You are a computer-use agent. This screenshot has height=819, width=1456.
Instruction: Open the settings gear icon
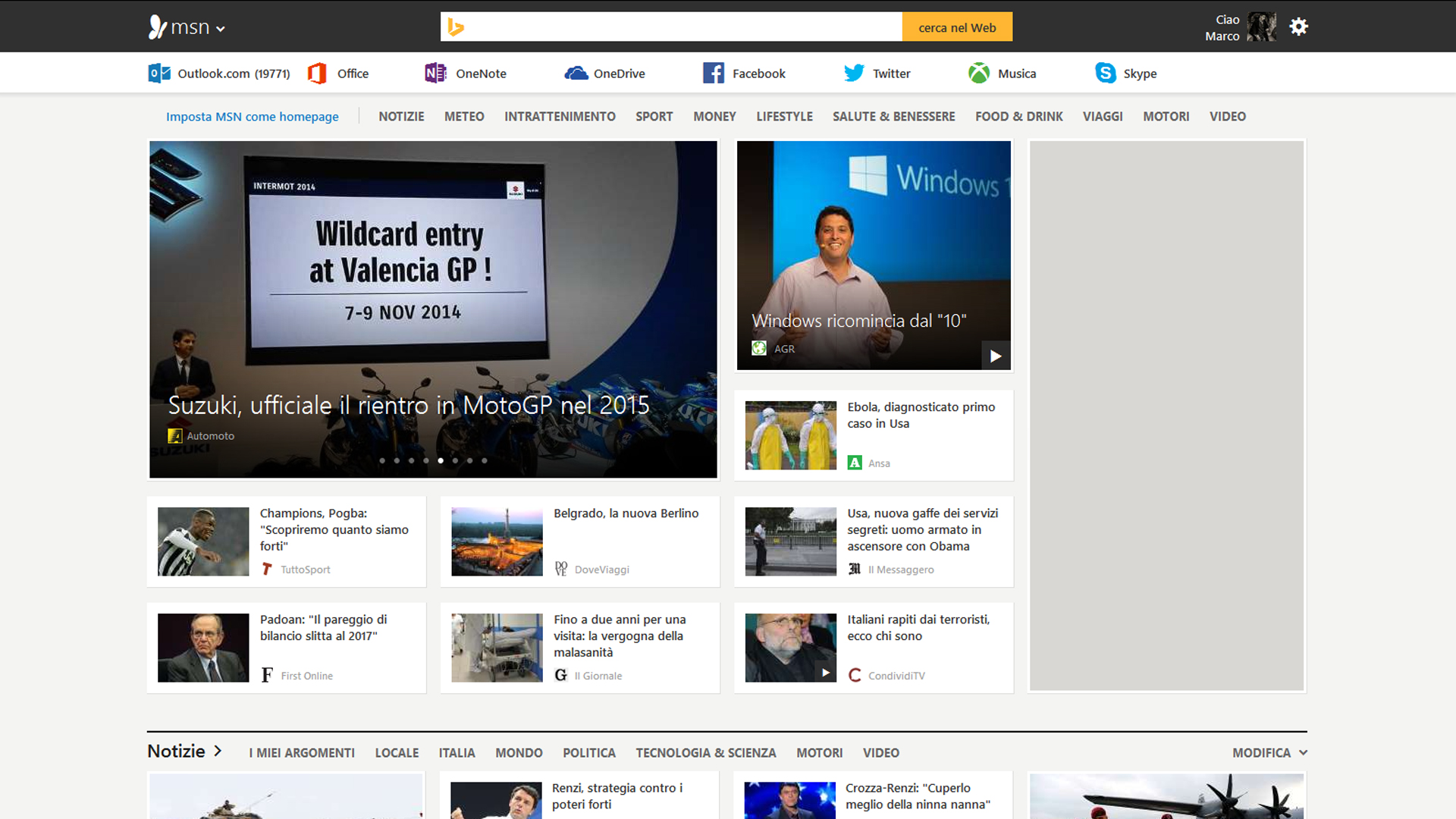pyautogui.click(x=1298, y=27)
